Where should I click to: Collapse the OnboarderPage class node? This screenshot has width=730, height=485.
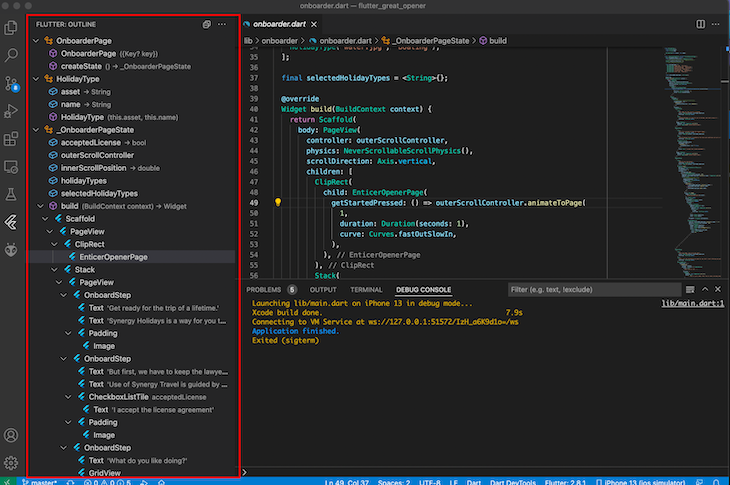(x=36, y=40)
